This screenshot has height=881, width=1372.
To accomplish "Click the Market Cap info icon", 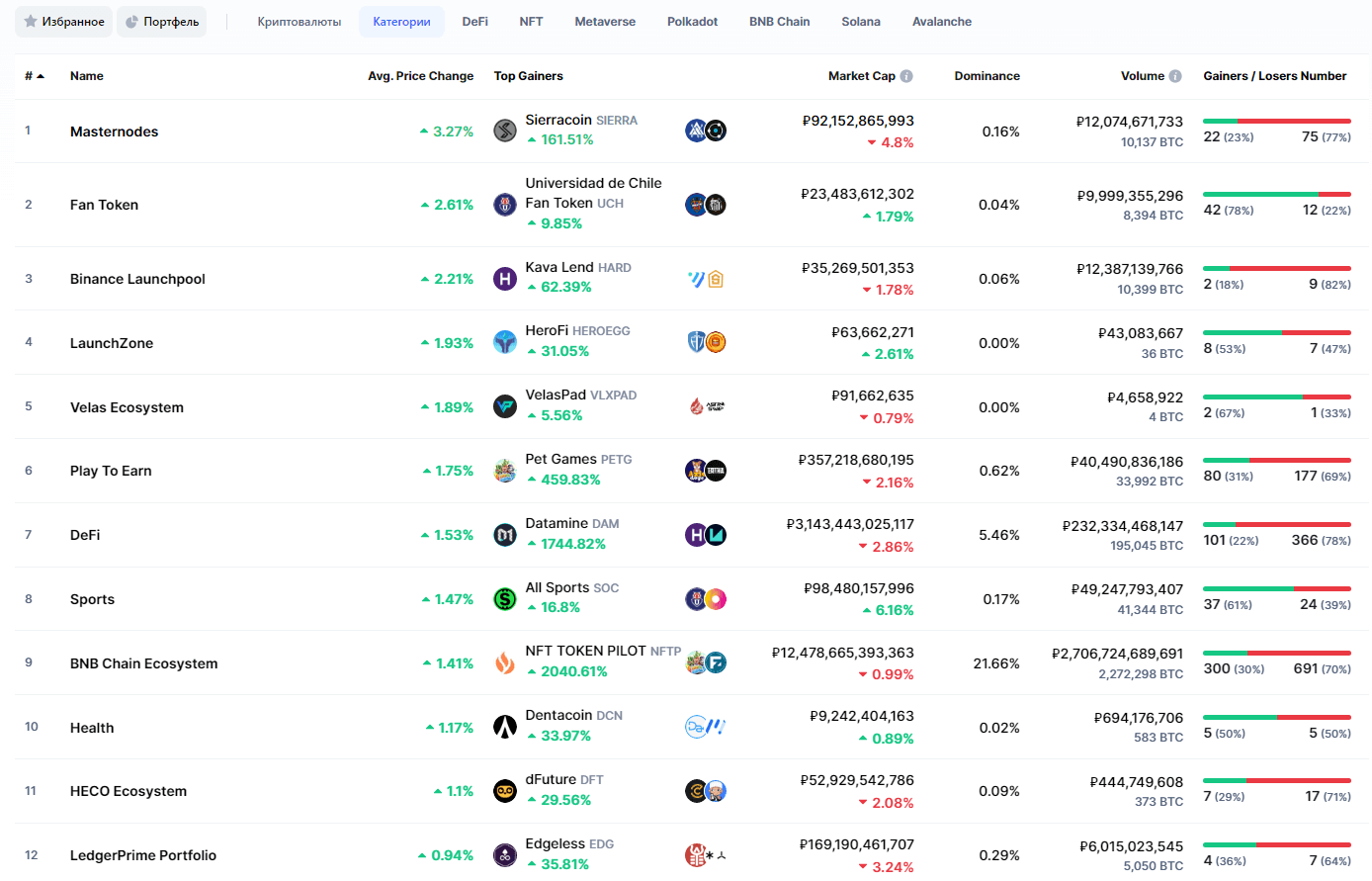I will click(x=906, y=76).
